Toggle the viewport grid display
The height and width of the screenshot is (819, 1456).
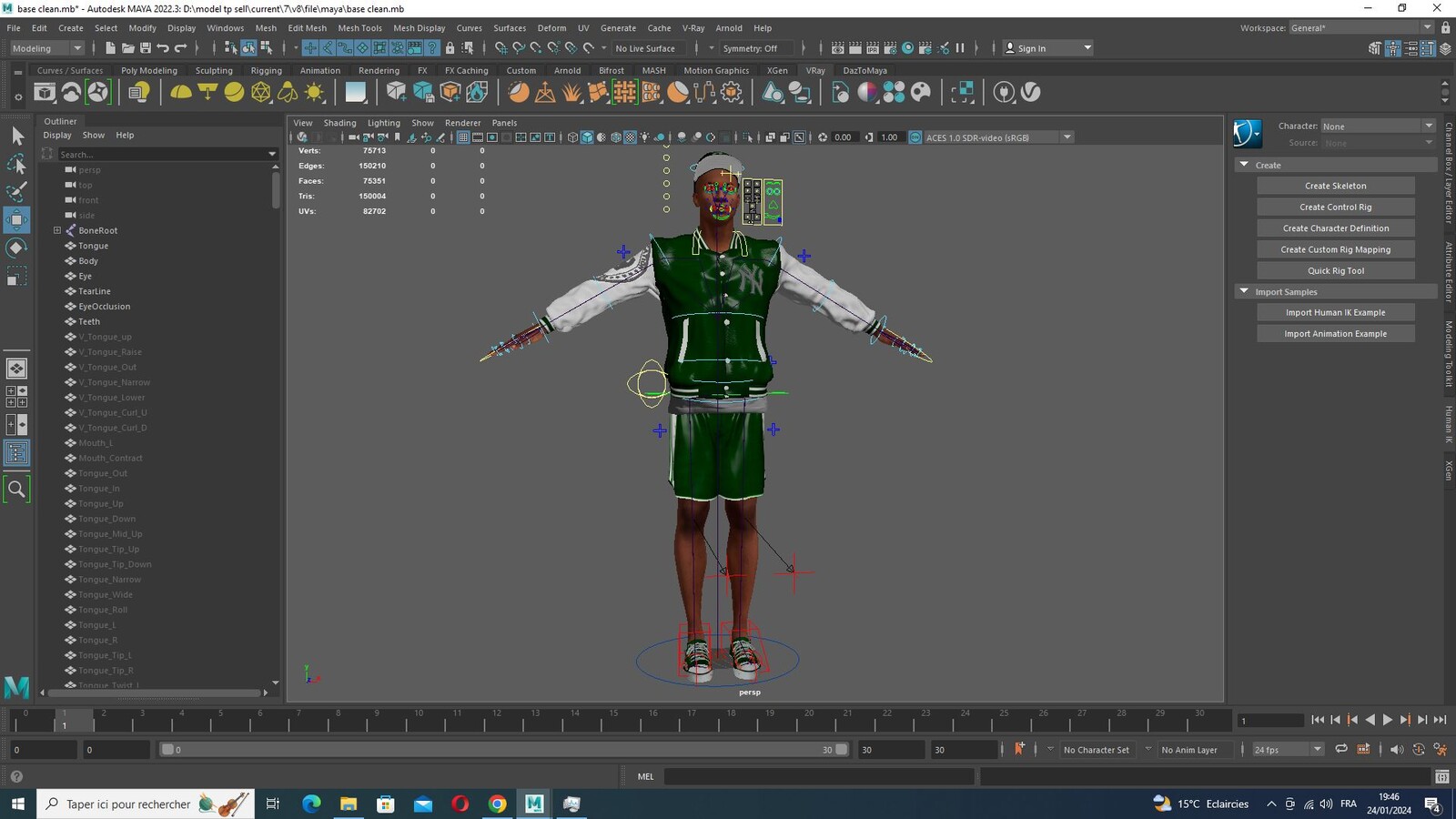point(463,137)
